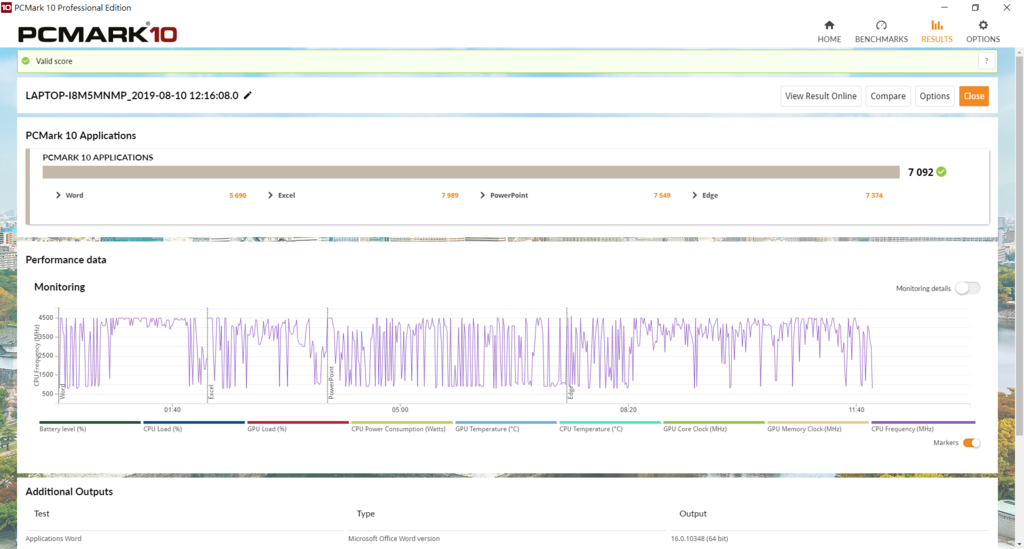Click the PowerPoint marker in chart

[332, 383]
